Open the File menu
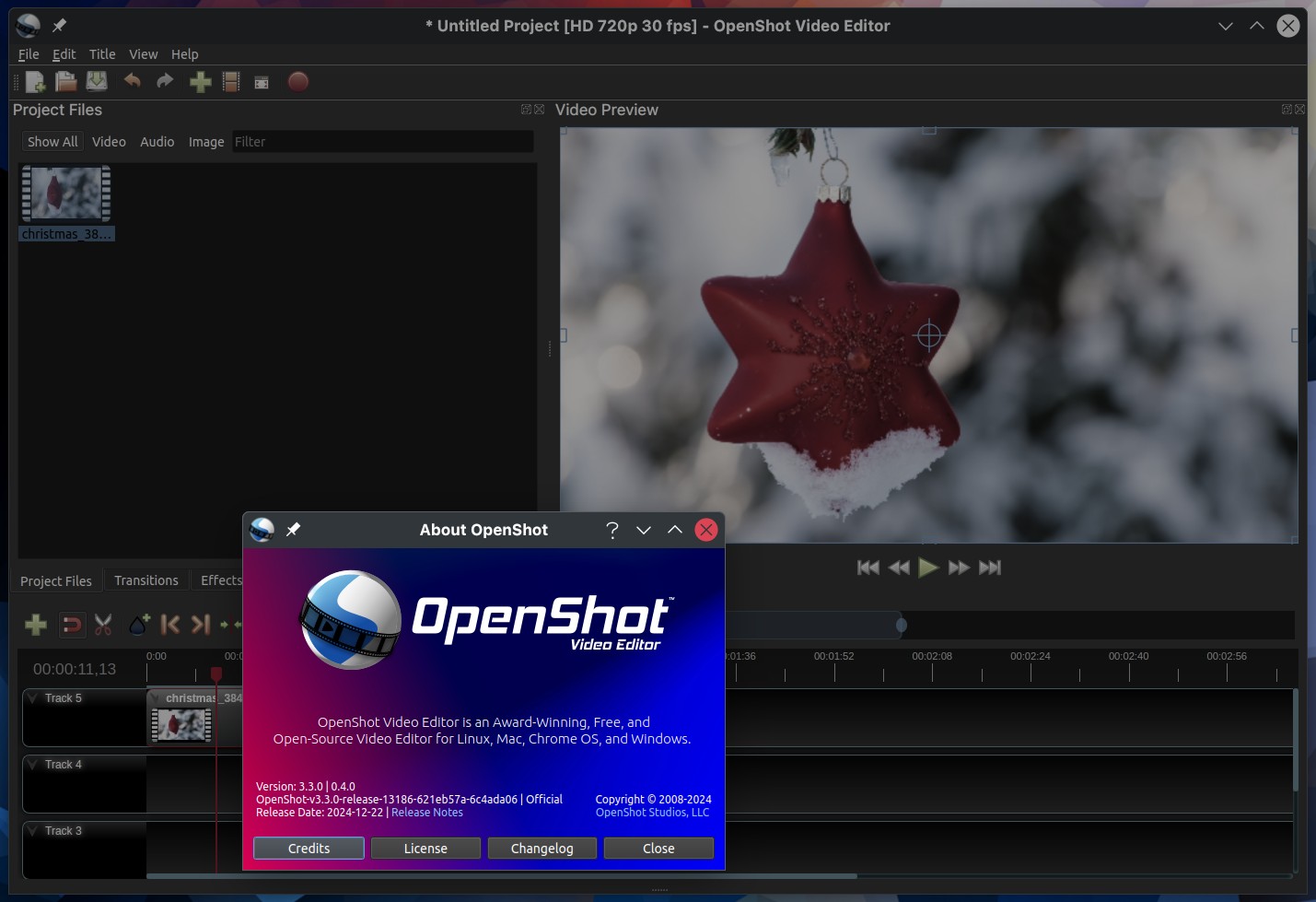This screenshot has height=902, width=1316. 29,54
